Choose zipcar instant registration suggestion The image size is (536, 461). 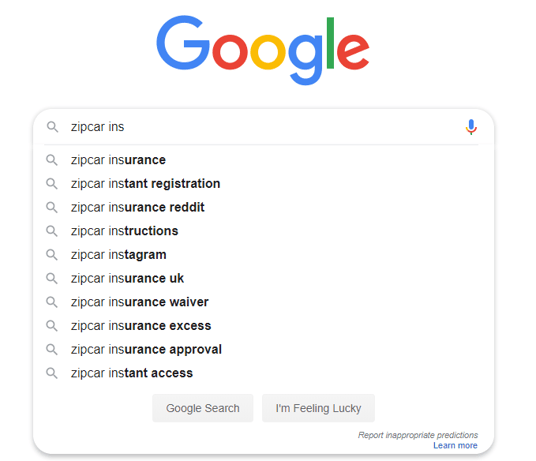[263, 184]
